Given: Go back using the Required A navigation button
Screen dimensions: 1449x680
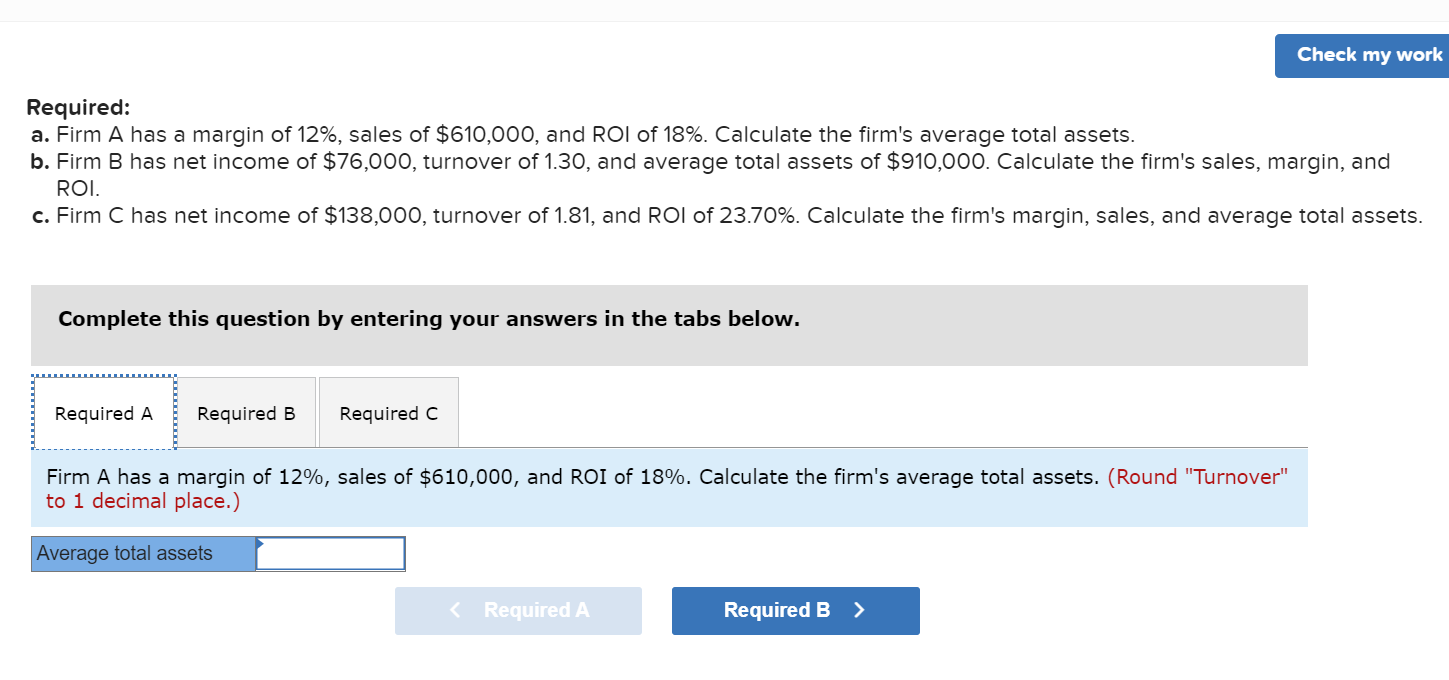Looking at the screenshot, I should 518,610.
